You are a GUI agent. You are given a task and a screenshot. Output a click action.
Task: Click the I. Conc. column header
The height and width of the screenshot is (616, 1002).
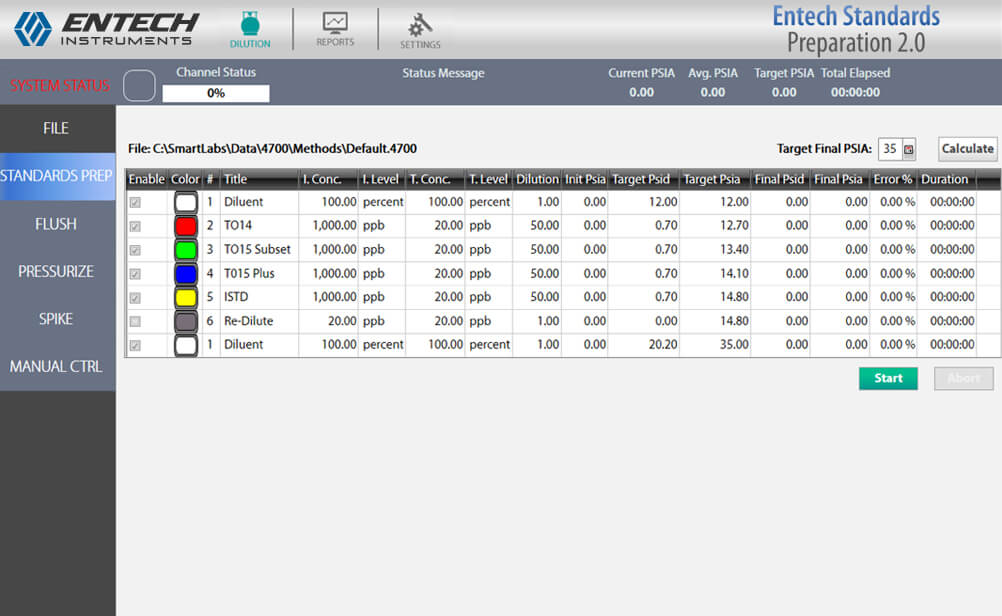[328, 180]
